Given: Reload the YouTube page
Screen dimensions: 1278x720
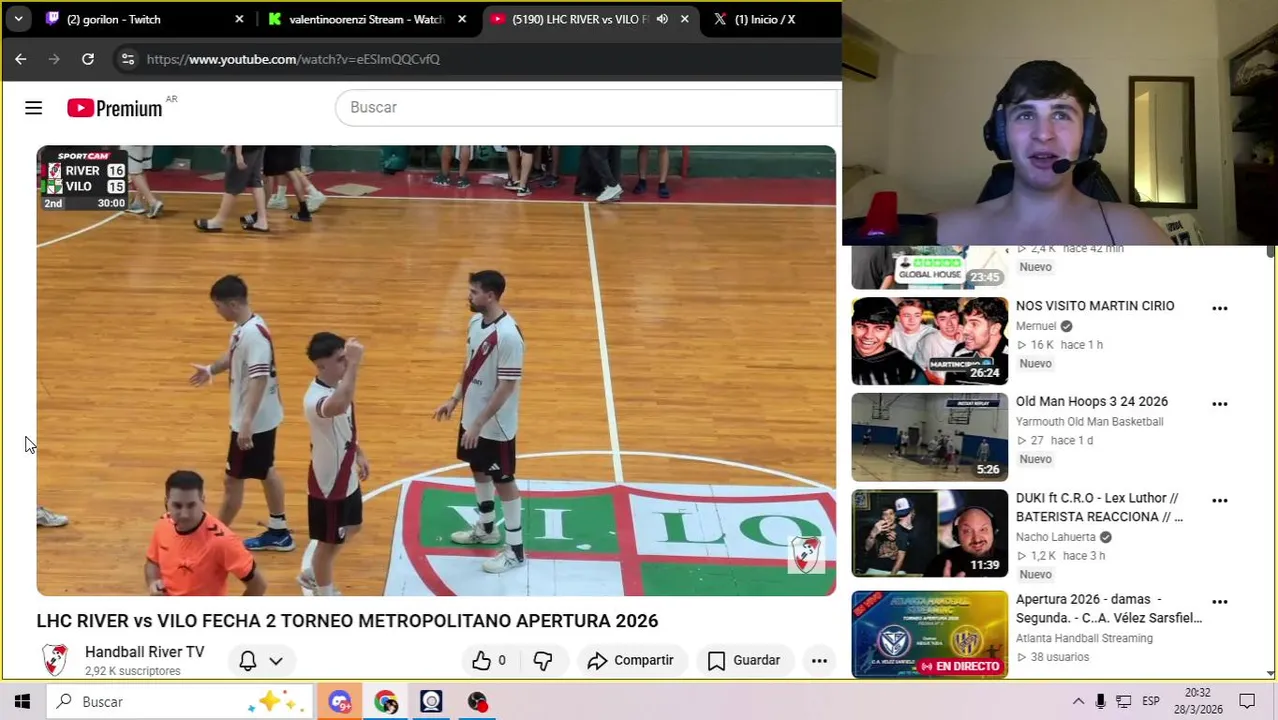Looking at the screenshot, I should pos(88,59).
